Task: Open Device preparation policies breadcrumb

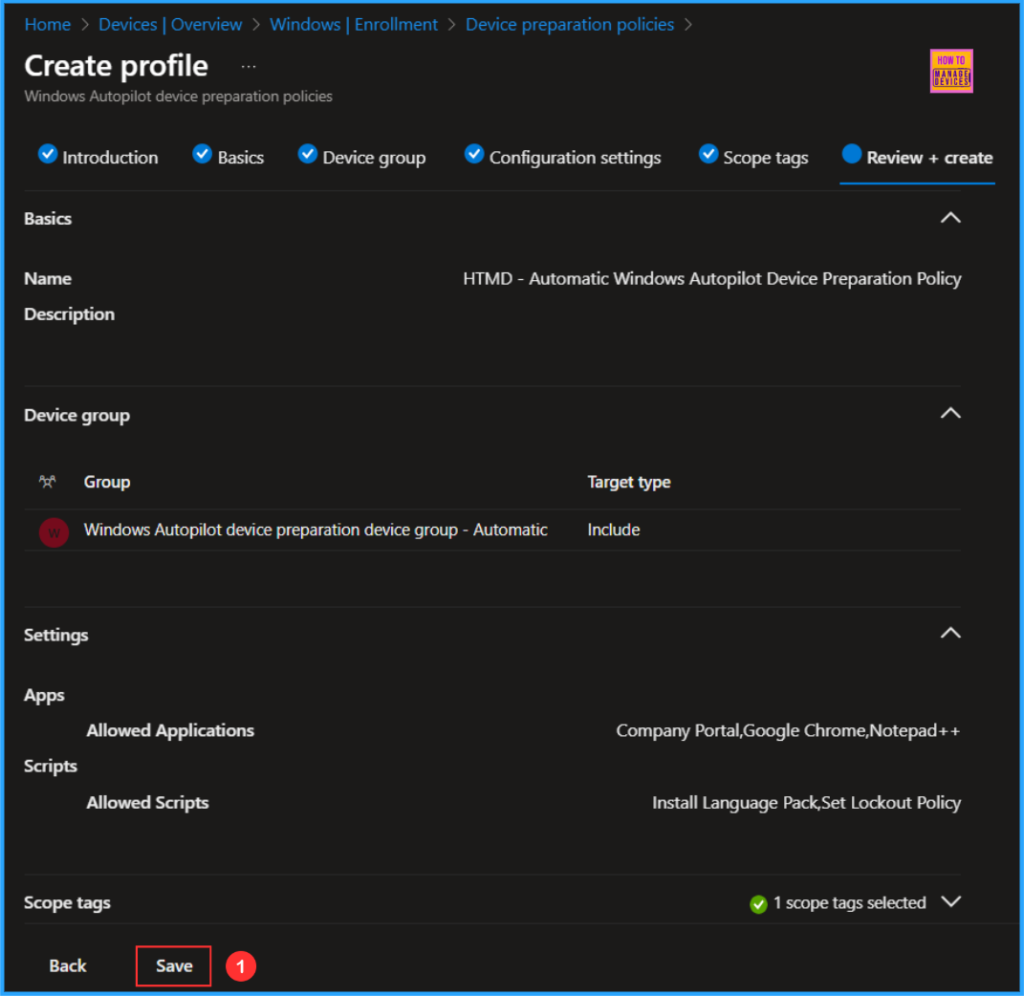Action: click(569, 25)
